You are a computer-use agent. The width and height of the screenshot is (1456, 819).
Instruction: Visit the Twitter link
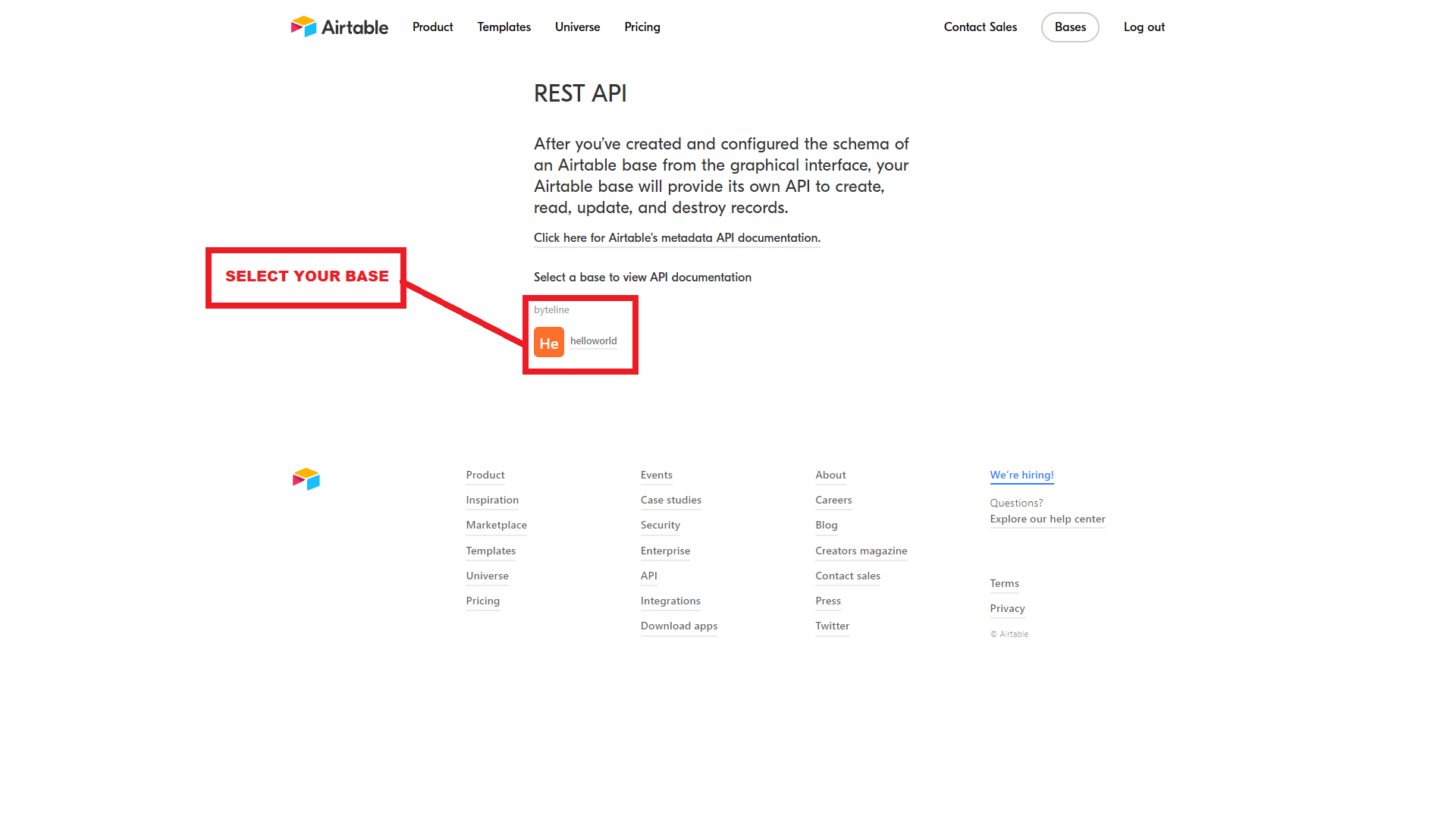[832, 626]
